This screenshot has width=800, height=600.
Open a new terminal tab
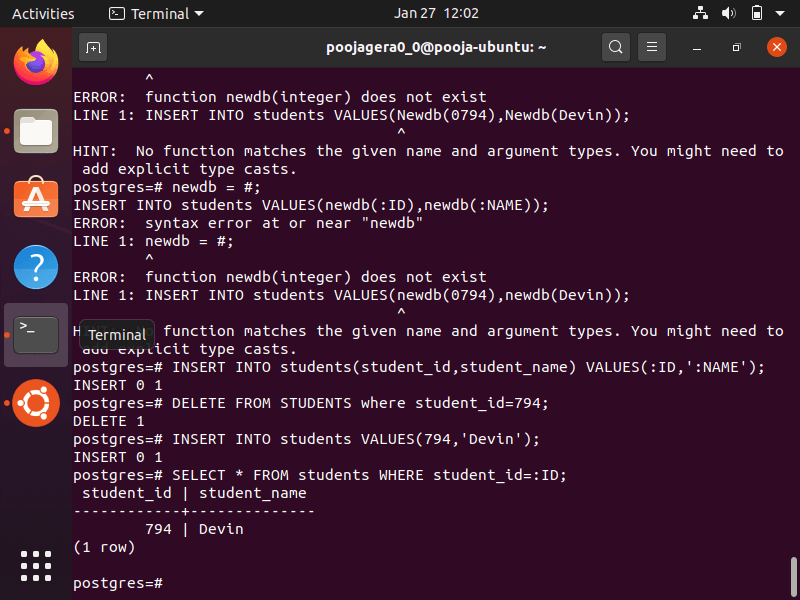[x=93, y=47]
